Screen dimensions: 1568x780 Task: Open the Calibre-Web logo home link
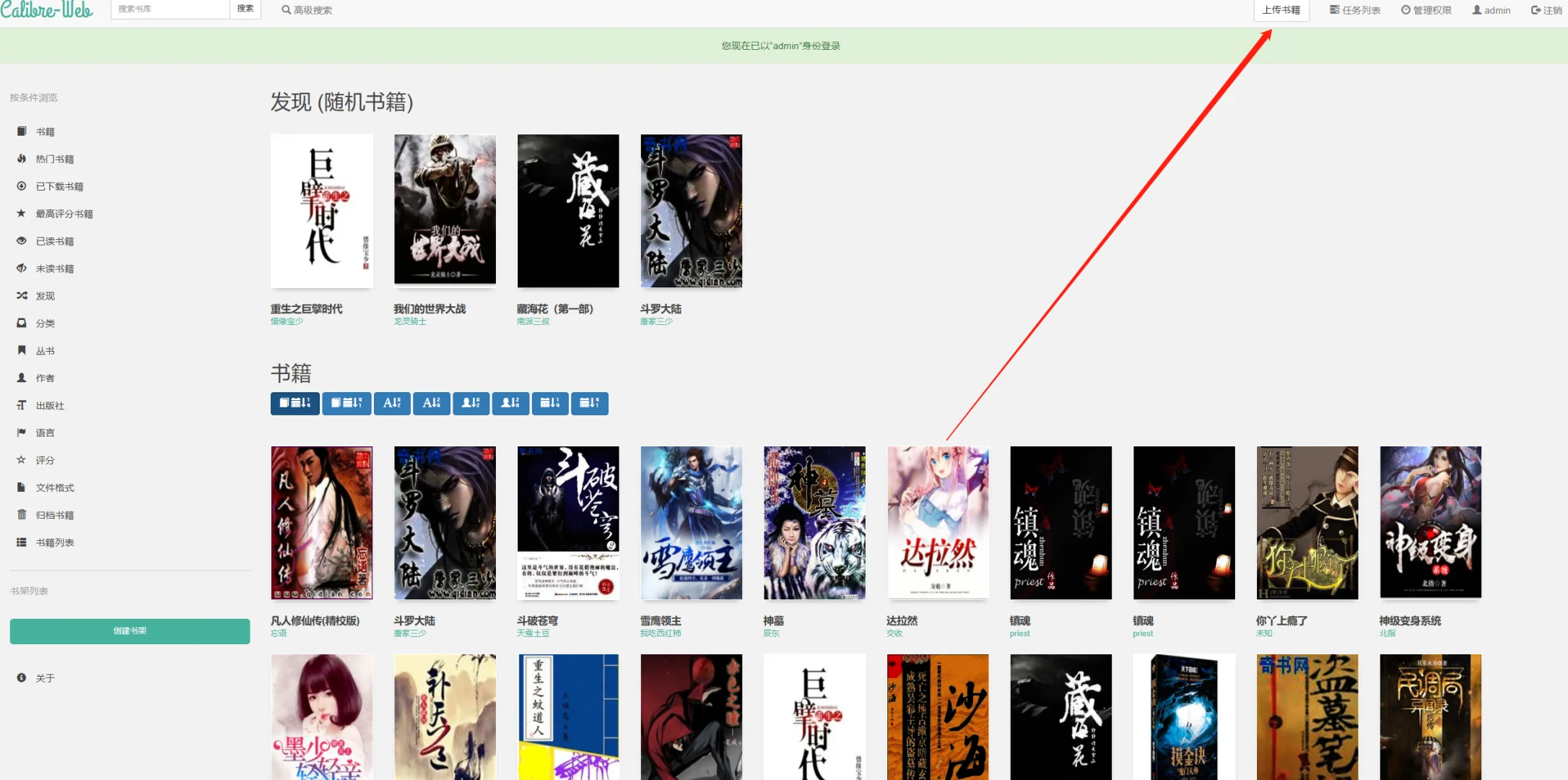point(47,10)
